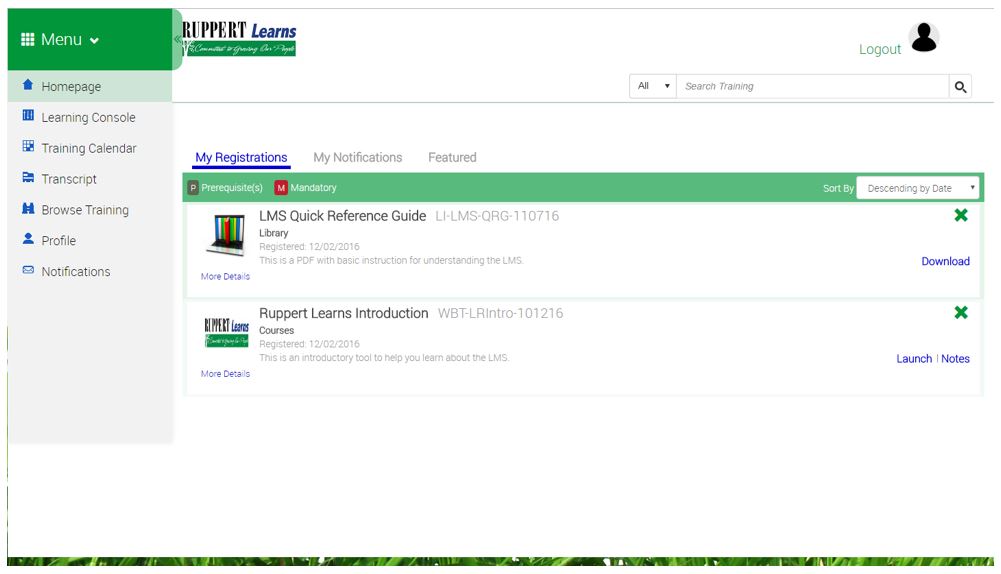Viewport: 1001px width, 574px height.
Task: Click the Courses type label
Action: [x=276, y=330]
